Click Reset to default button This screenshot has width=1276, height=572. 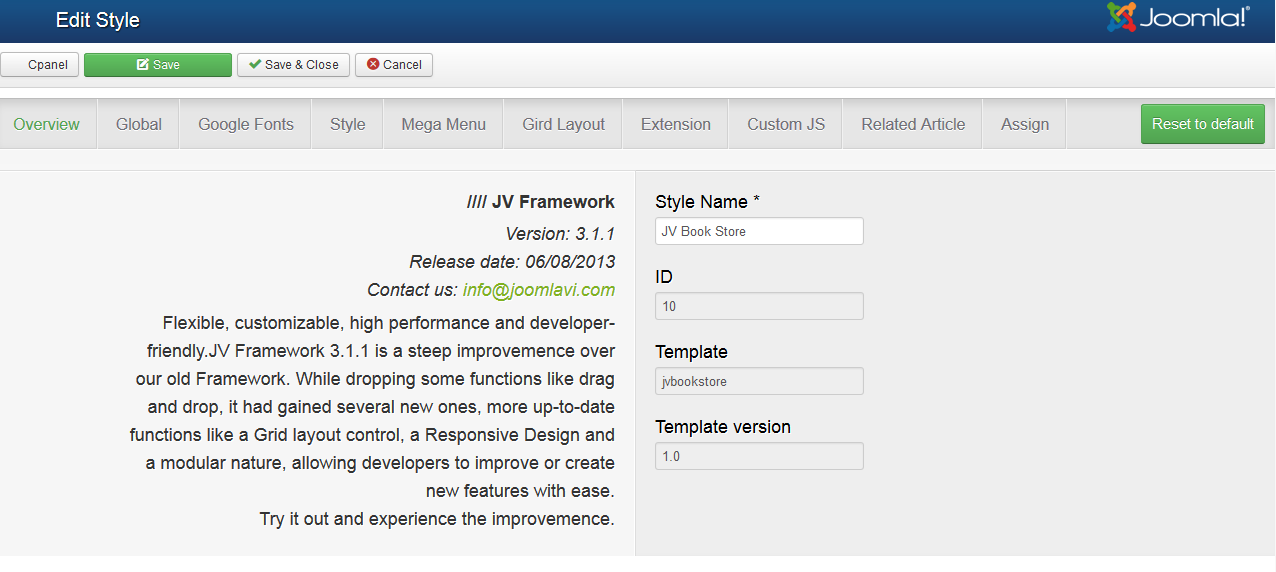[x=1203, y=124]
